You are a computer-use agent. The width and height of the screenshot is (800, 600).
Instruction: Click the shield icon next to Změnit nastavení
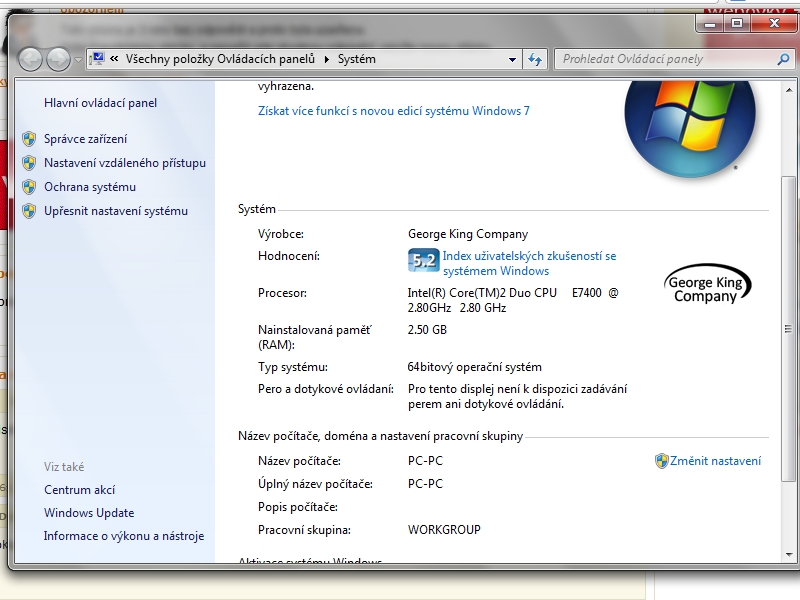pyautogui.click(x=661, y=461)
